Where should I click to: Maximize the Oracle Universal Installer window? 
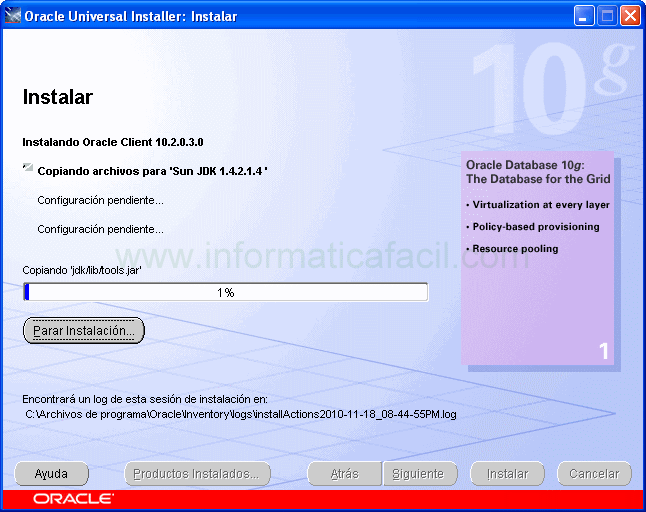[607, 16]
